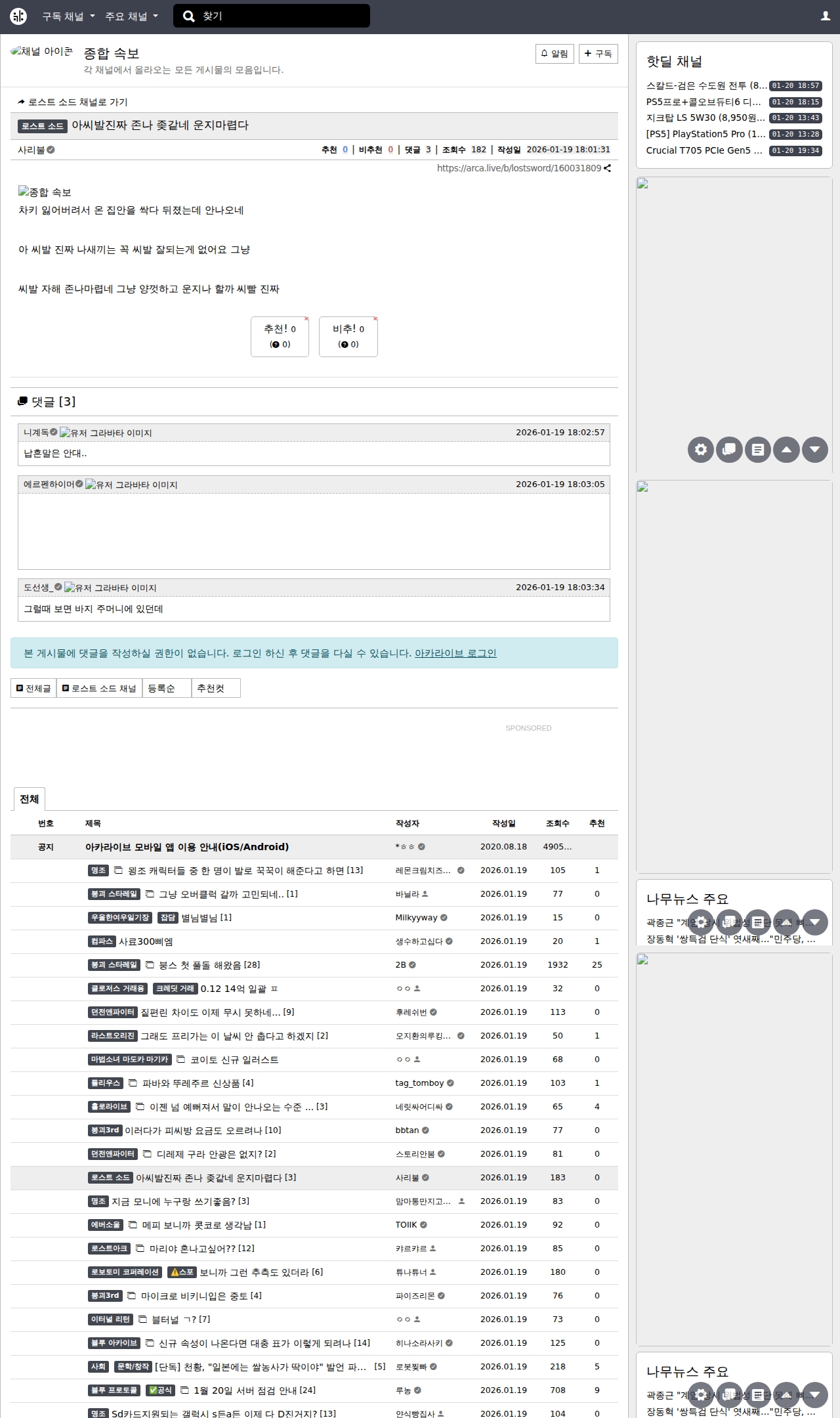This screenshot has width=840, height=1418.
Task: Open post 붕스 첫 풀돌 해왔음 [28]
Action: pyautogui.click(x=209, y=965)
